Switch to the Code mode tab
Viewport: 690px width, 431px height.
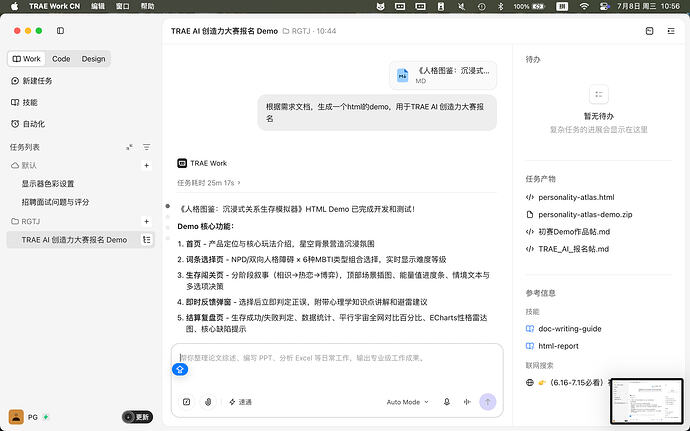coord(61,59)
